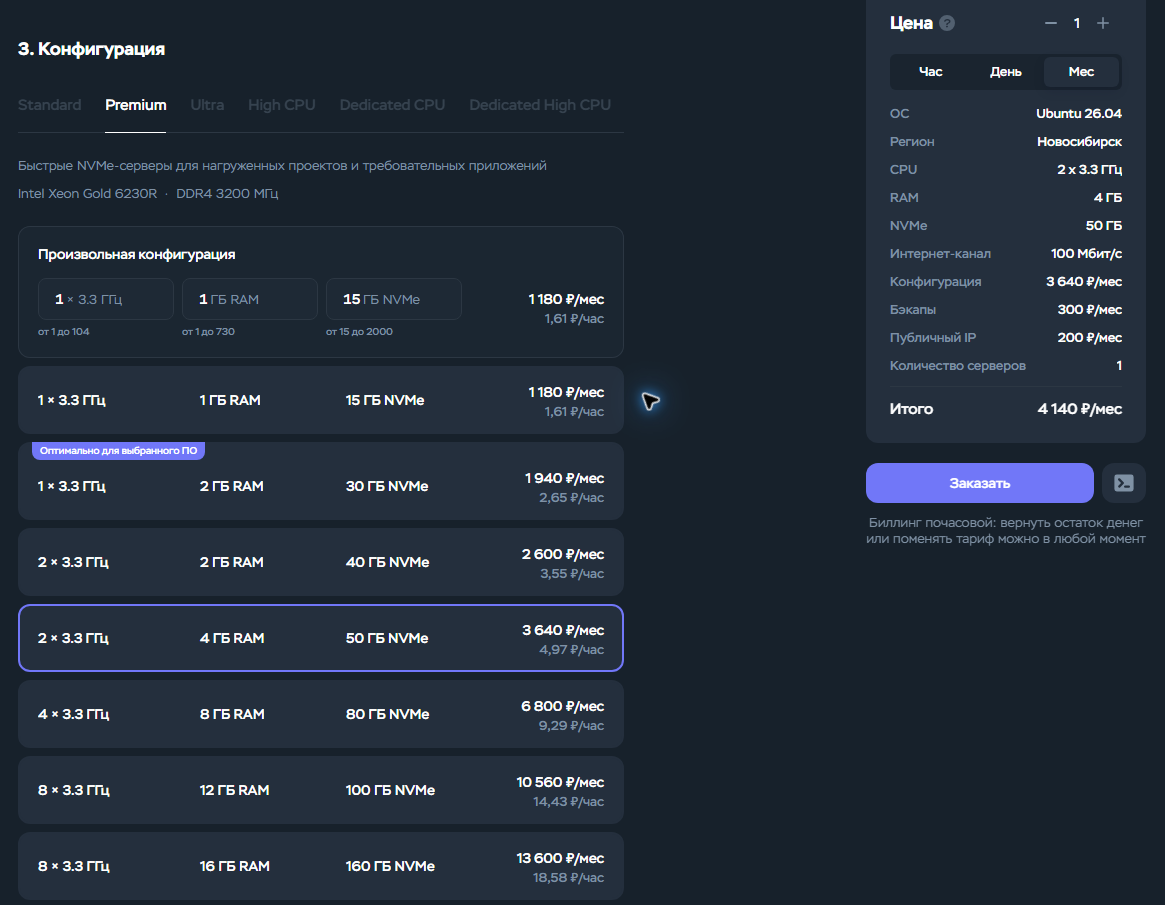Choose the 10 560 ₽/мес plan
Screen dimensions: 1165x905
(321, 790)
